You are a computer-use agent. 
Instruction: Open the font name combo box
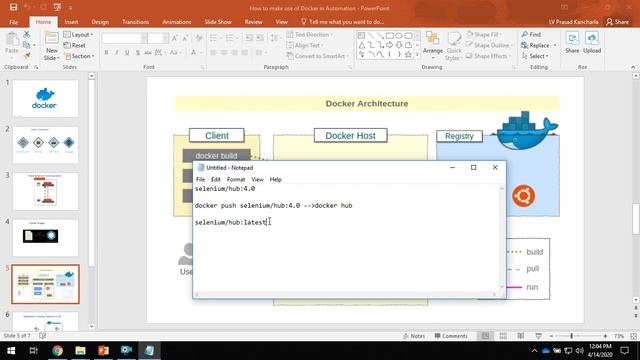coord(124,38)
